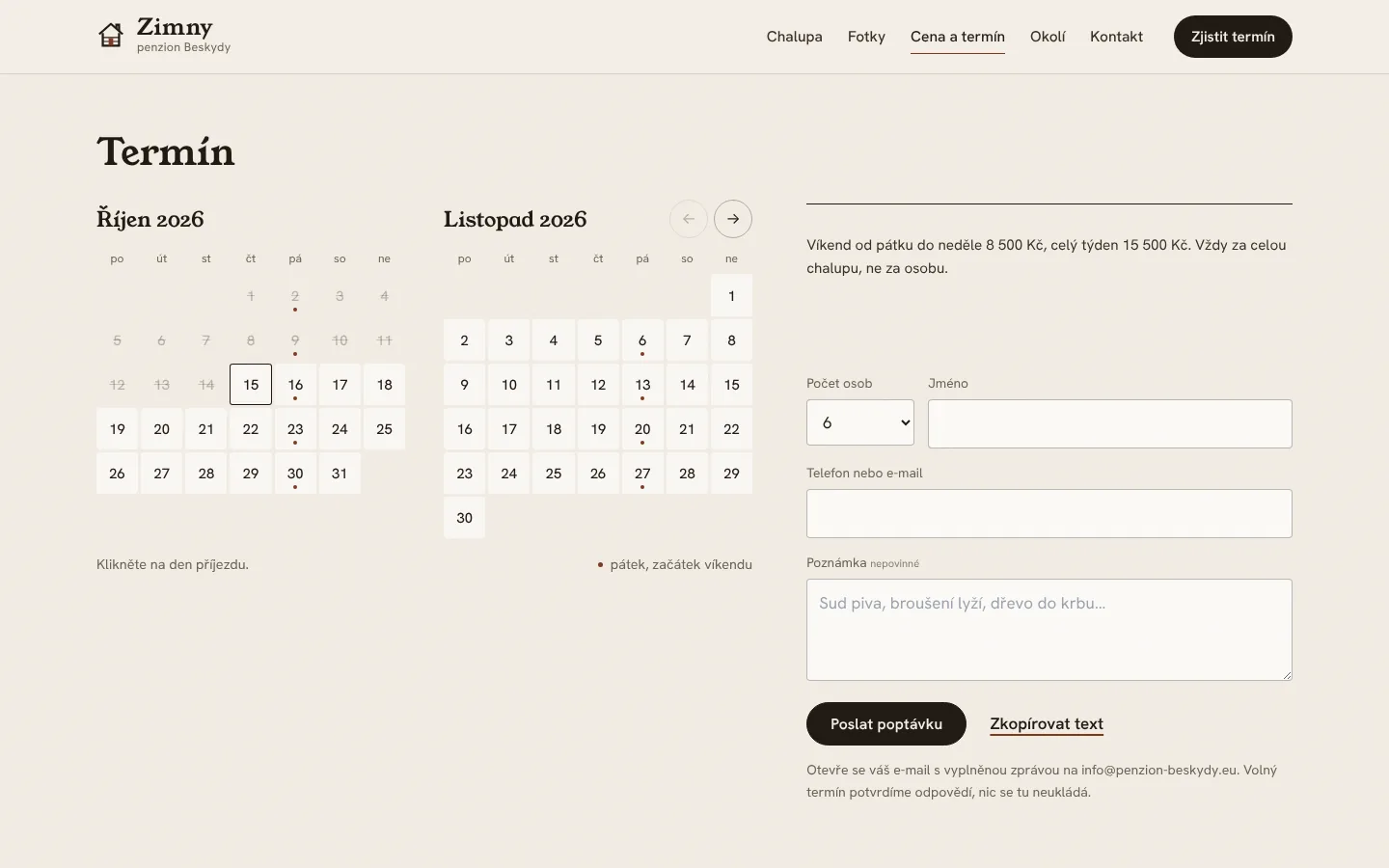Open the Okolí menu item
The width and height of the screenshot is (1389, 868).
coord(1048,37)
